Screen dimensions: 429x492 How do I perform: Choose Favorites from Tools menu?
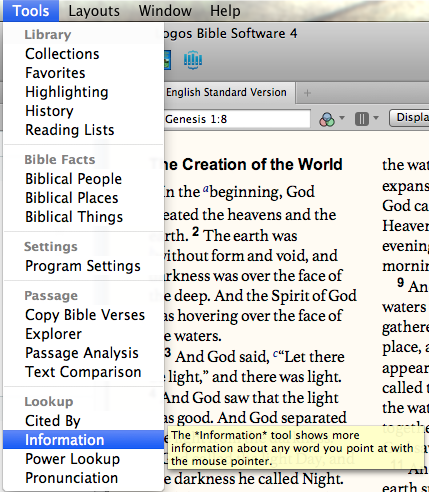pyautogui.click(x=83, y=73)
